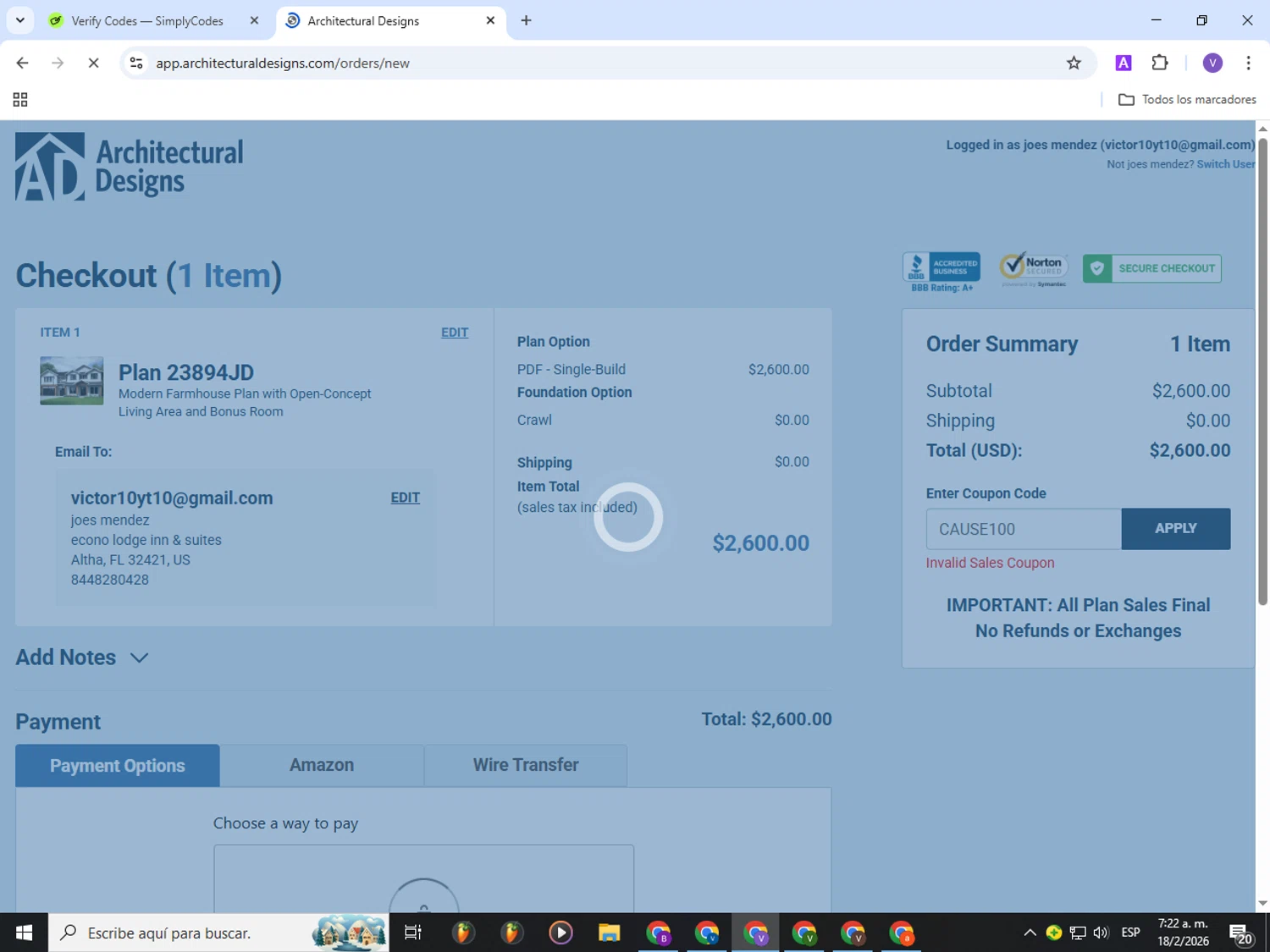Image resolution: width=1270 pixels, height=952 pixels.
Task: Open File Explorer from taskbar
Action: click(x=609, y=933)
